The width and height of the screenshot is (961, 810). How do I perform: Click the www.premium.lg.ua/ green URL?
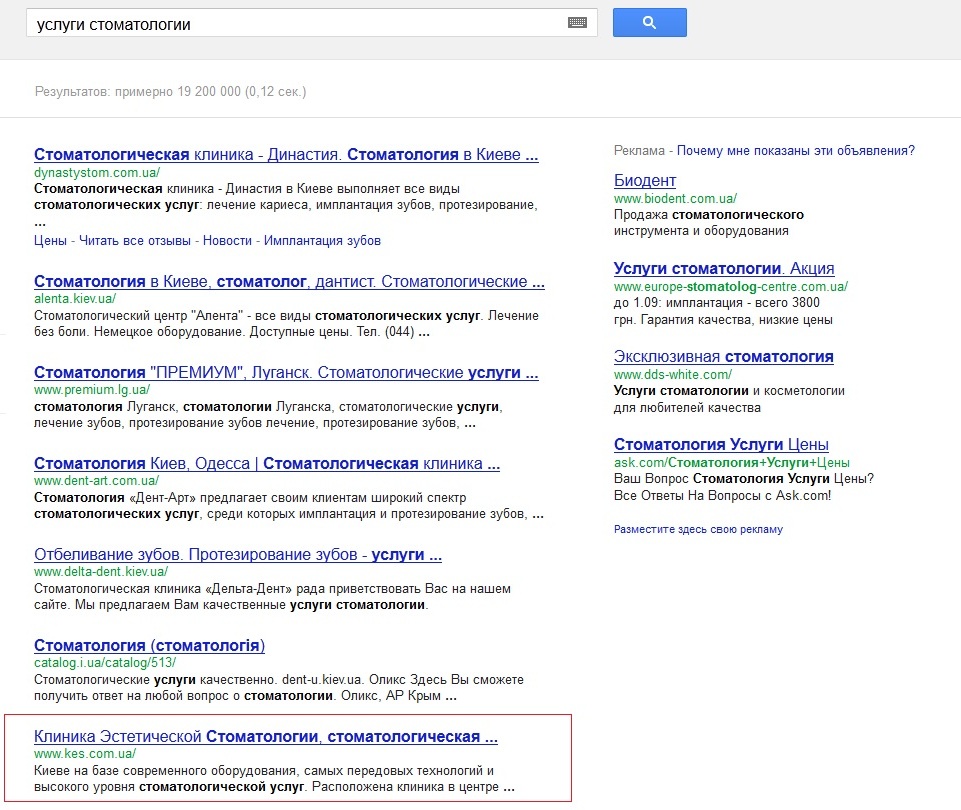(x=92, y=390)
